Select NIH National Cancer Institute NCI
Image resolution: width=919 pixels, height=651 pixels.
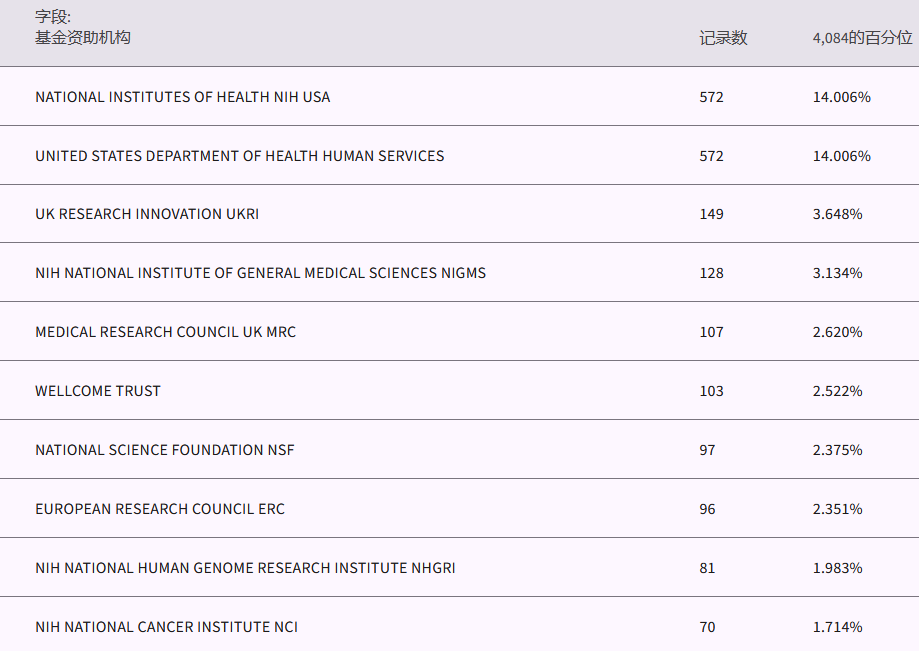(x=166, y=627)
